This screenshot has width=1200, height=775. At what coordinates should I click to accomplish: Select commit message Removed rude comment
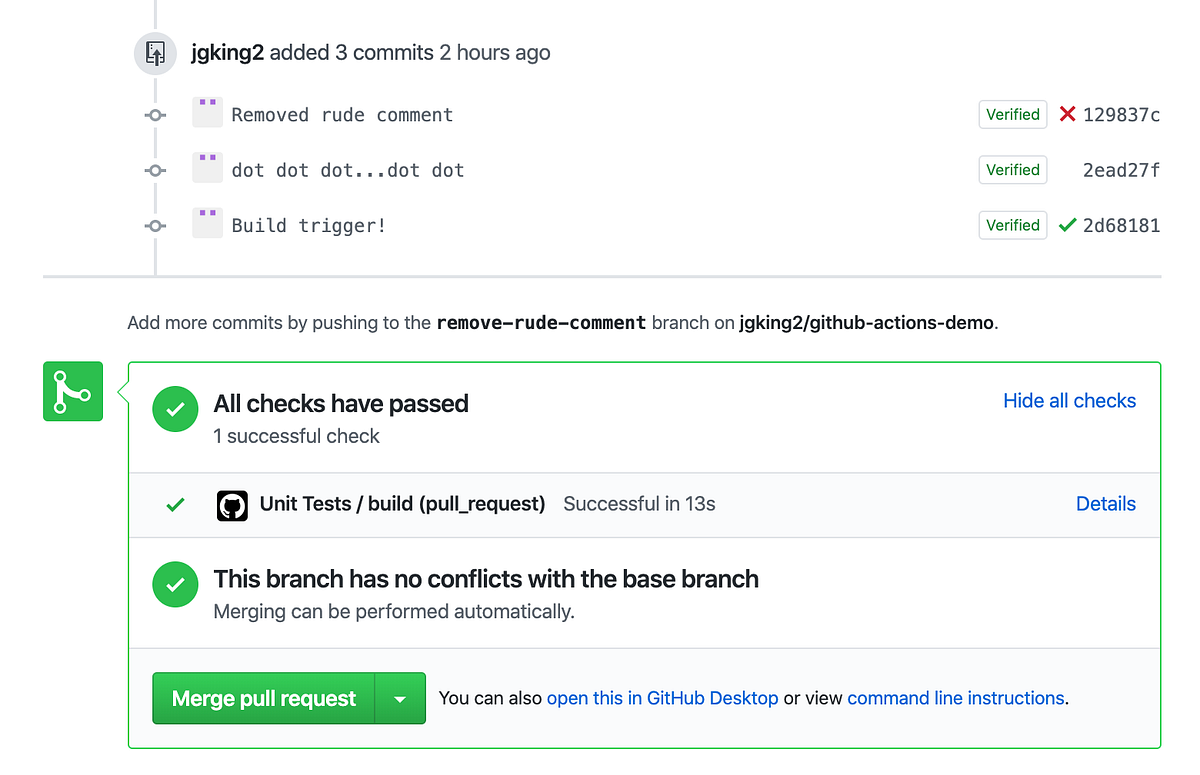point(342,114)
